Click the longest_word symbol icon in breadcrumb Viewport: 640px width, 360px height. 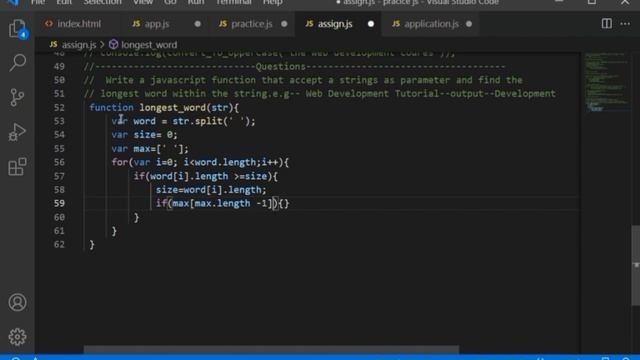(113, 44)
